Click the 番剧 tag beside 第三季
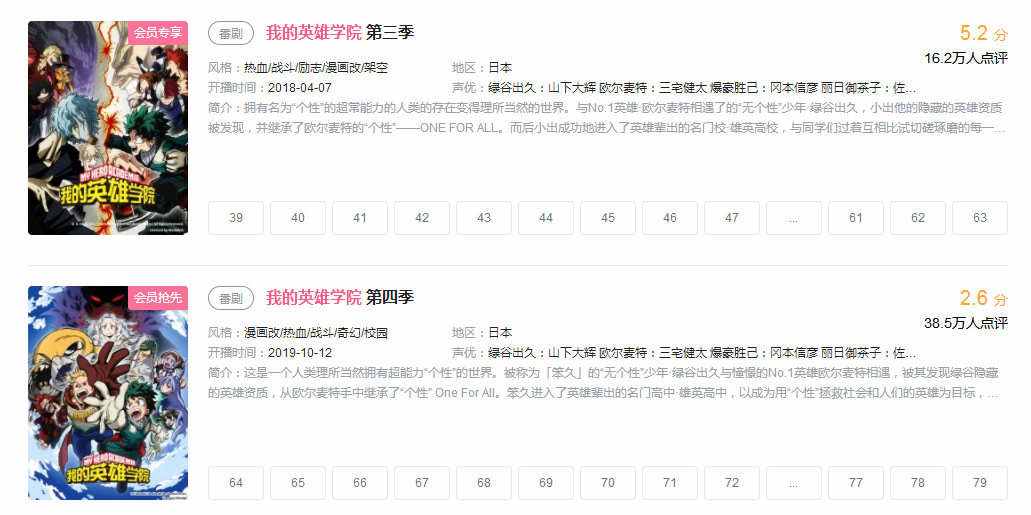 pos(231,33)
